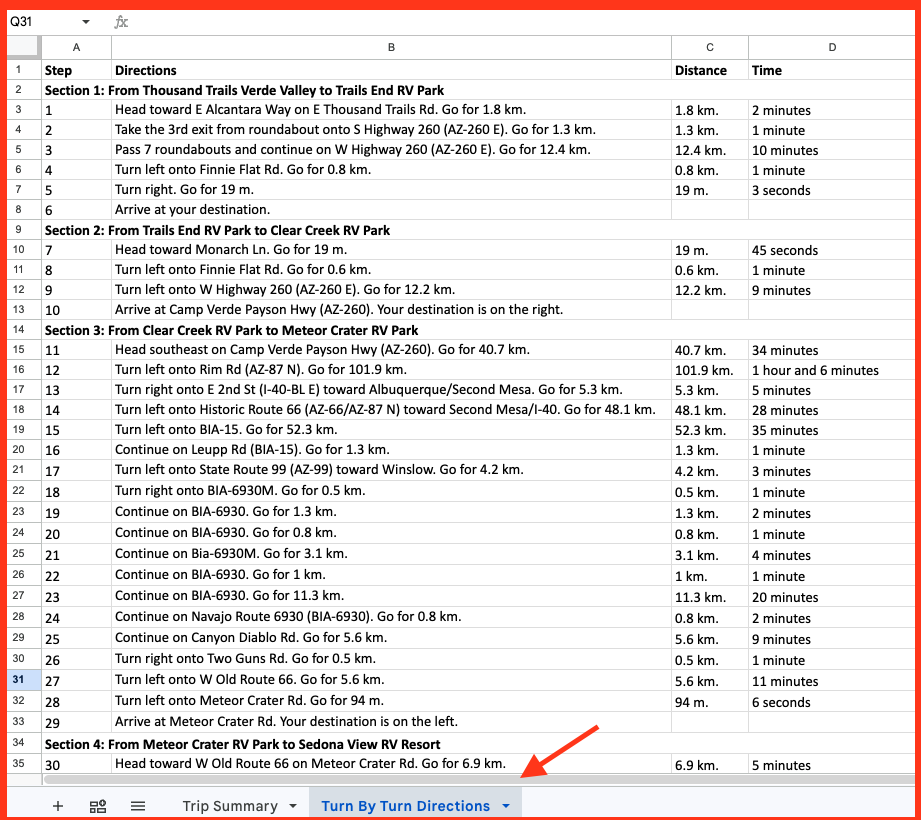Select column B header
Screen dimensions: 921x820
(x=391, y=47)
